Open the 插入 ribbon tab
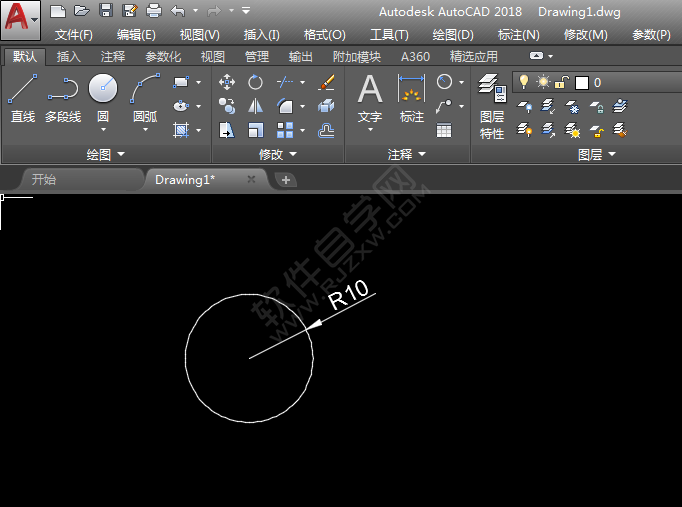Image resolution: width=682 pixels, height=507 pixels. click(x=68, y=57)
